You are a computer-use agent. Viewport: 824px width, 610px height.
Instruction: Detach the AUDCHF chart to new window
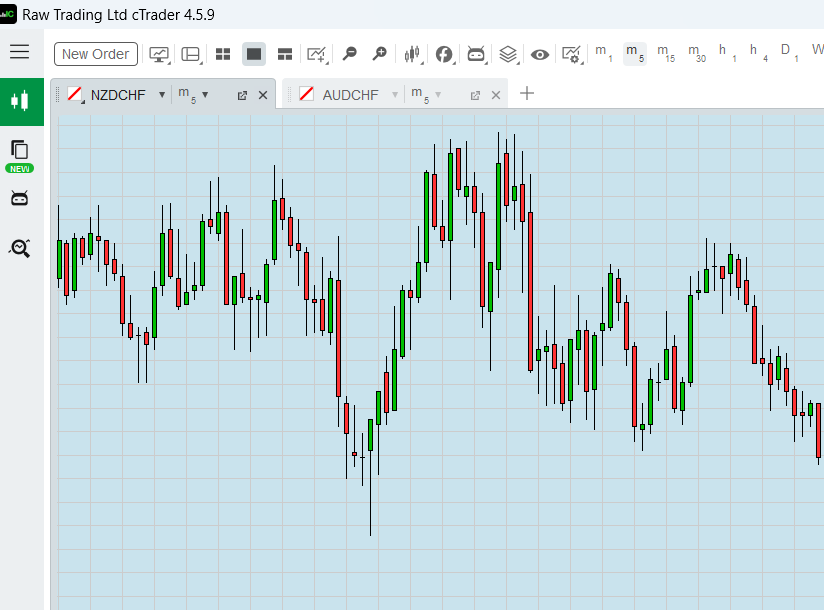(x=475, y=96)
